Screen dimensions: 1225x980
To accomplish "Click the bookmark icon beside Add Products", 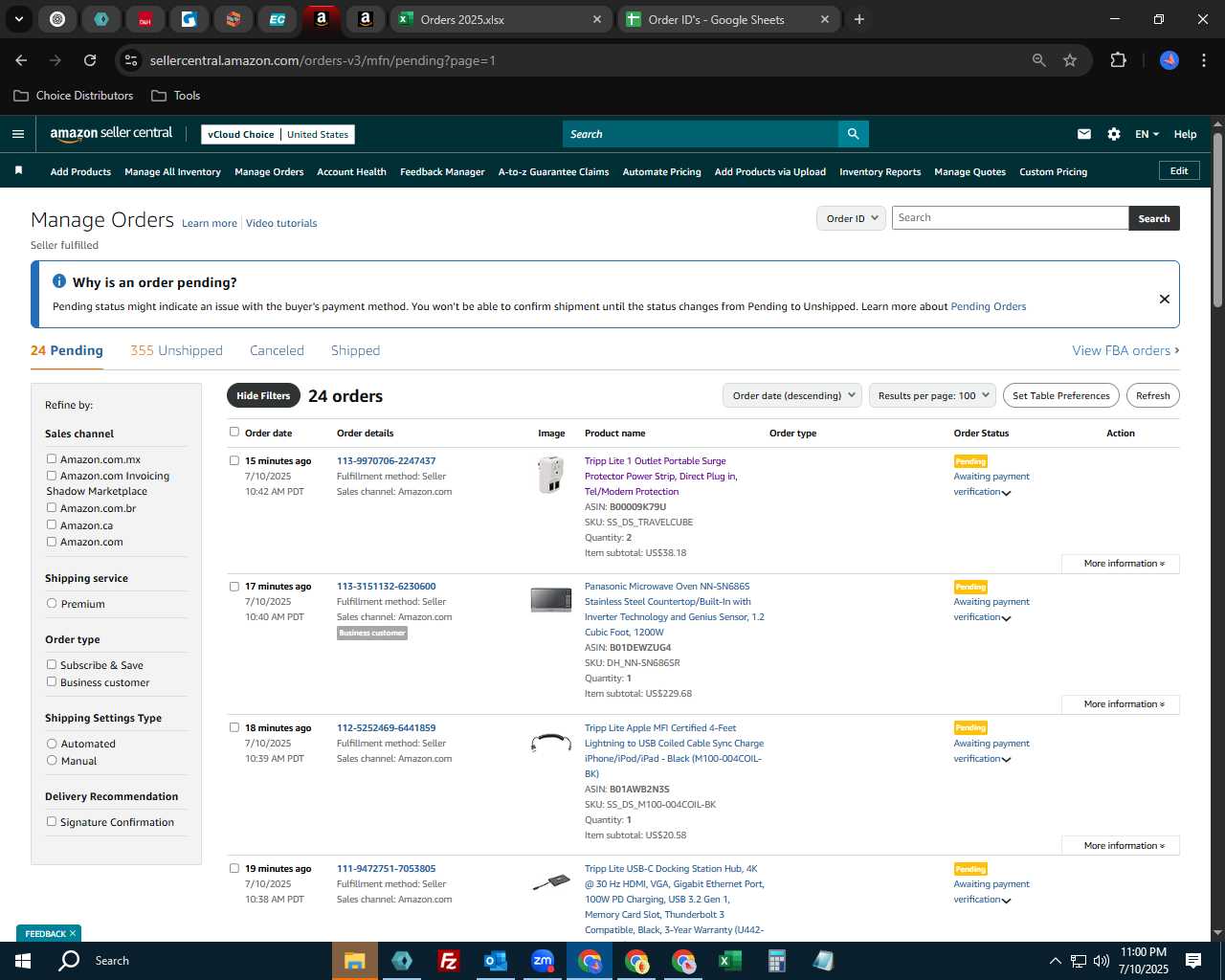I will [x=18, y=171].
